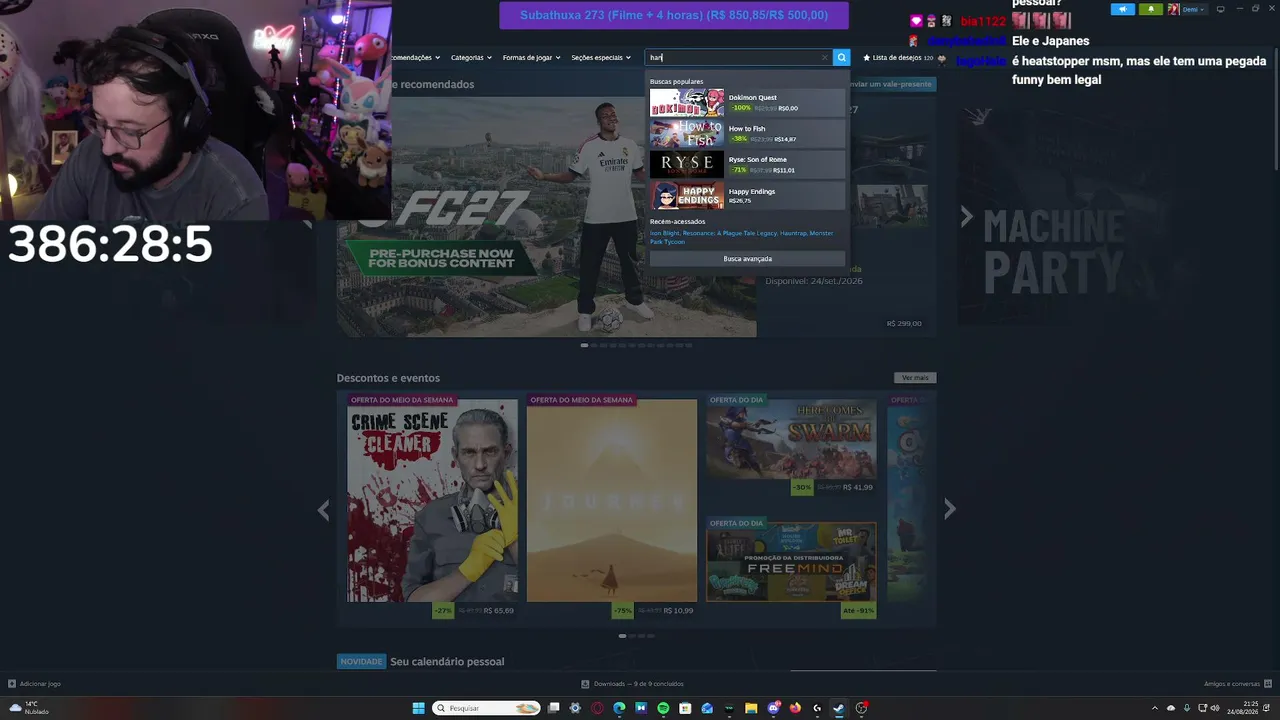Screen dimensions: 1280x720
Task: Open the Steam announcements megaphone button
Action: coord(1122,9)
